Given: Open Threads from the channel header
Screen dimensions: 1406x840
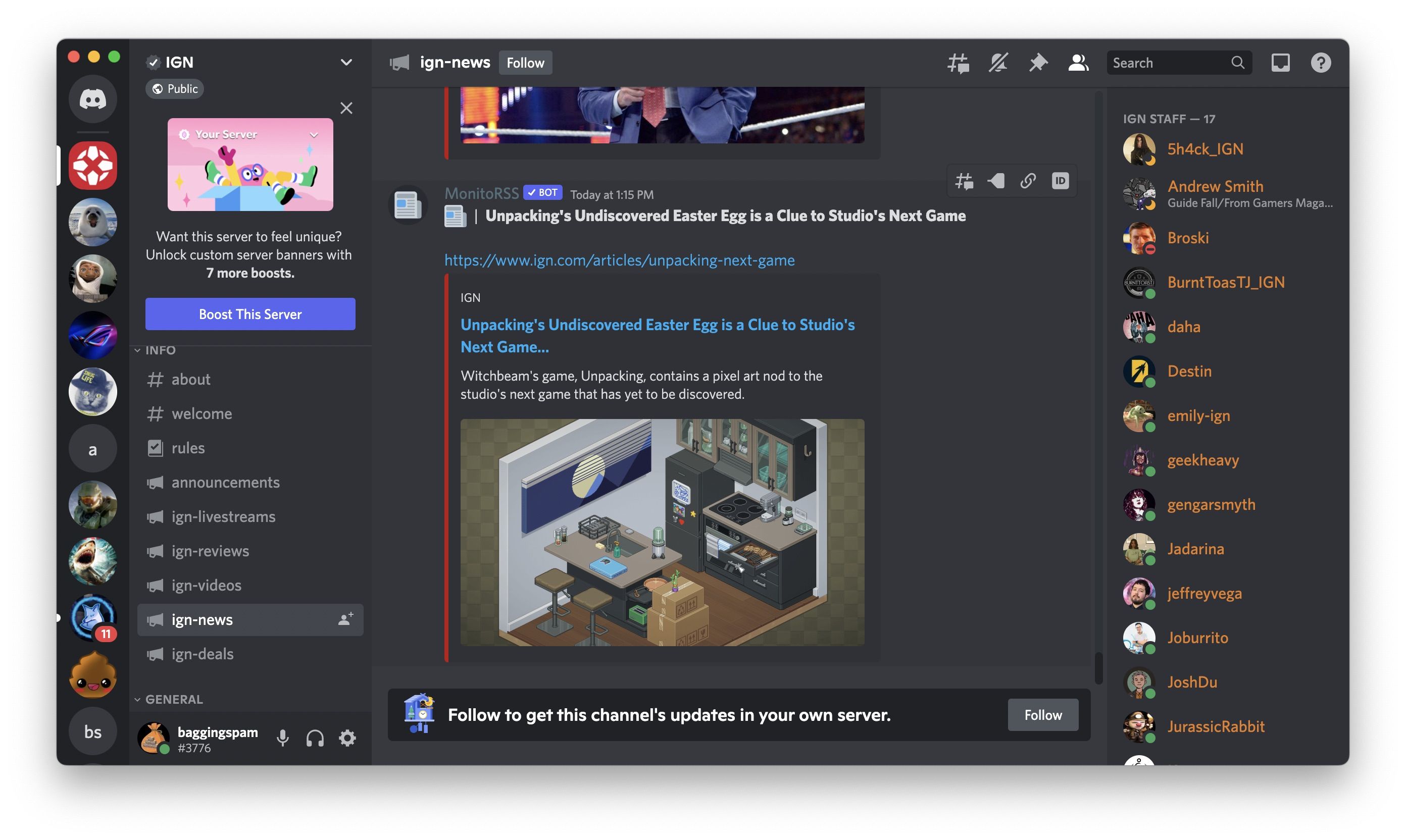Looking at the screenshot, I should point(958,63).
